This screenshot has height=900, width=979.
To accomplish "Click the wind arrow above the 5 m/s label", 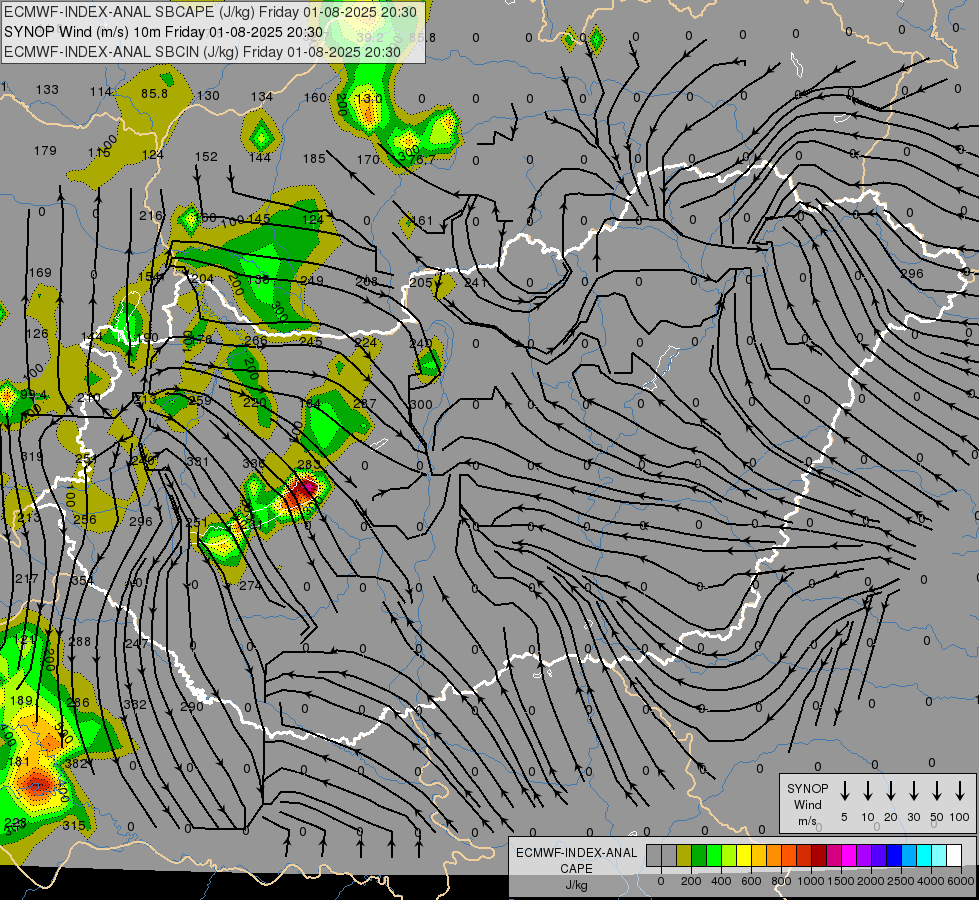I will click(x=844, y=790).
